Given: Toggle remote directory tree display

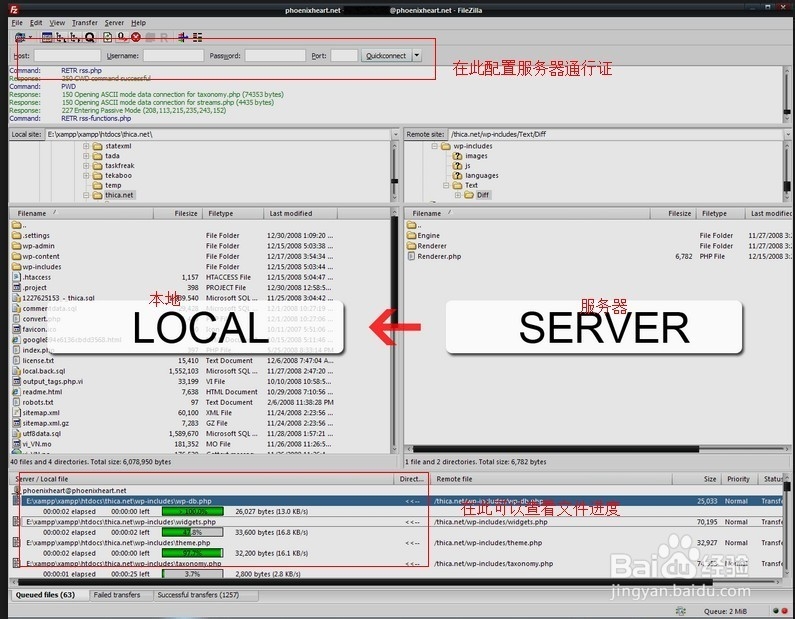Looking at the screenshot, I should pyautogui.click(x=75, y=37).
